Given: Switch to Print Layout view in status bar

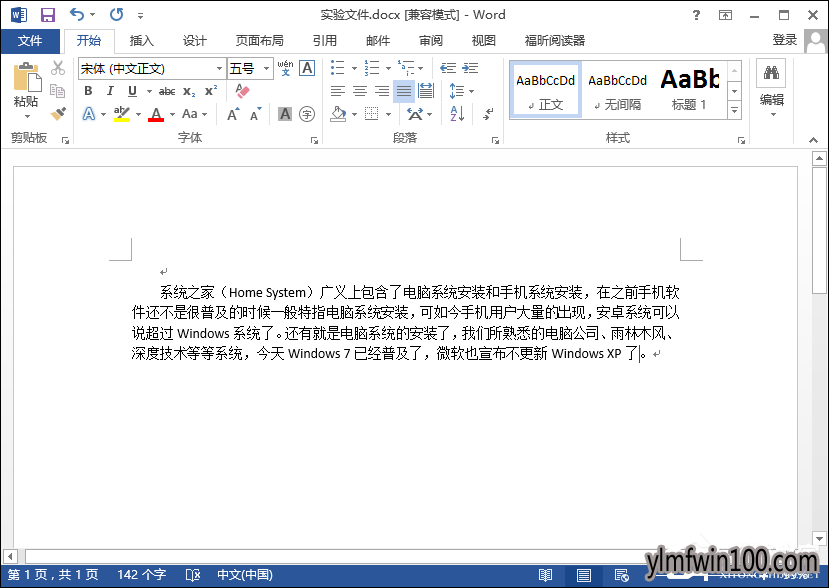Looking at the screenshot, I should [x=584, y=575].
